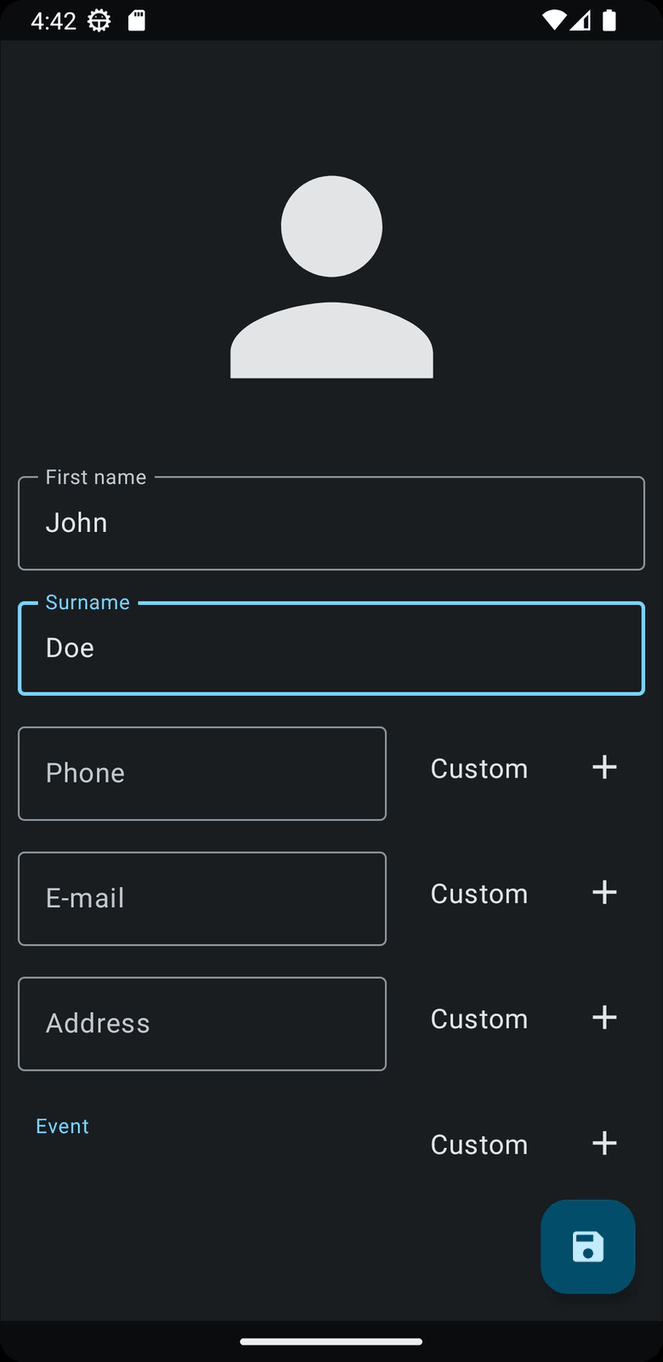663x1362 pixels.
Task: Open the Custom label selector for E-mail
Action: tap(479, 893)
